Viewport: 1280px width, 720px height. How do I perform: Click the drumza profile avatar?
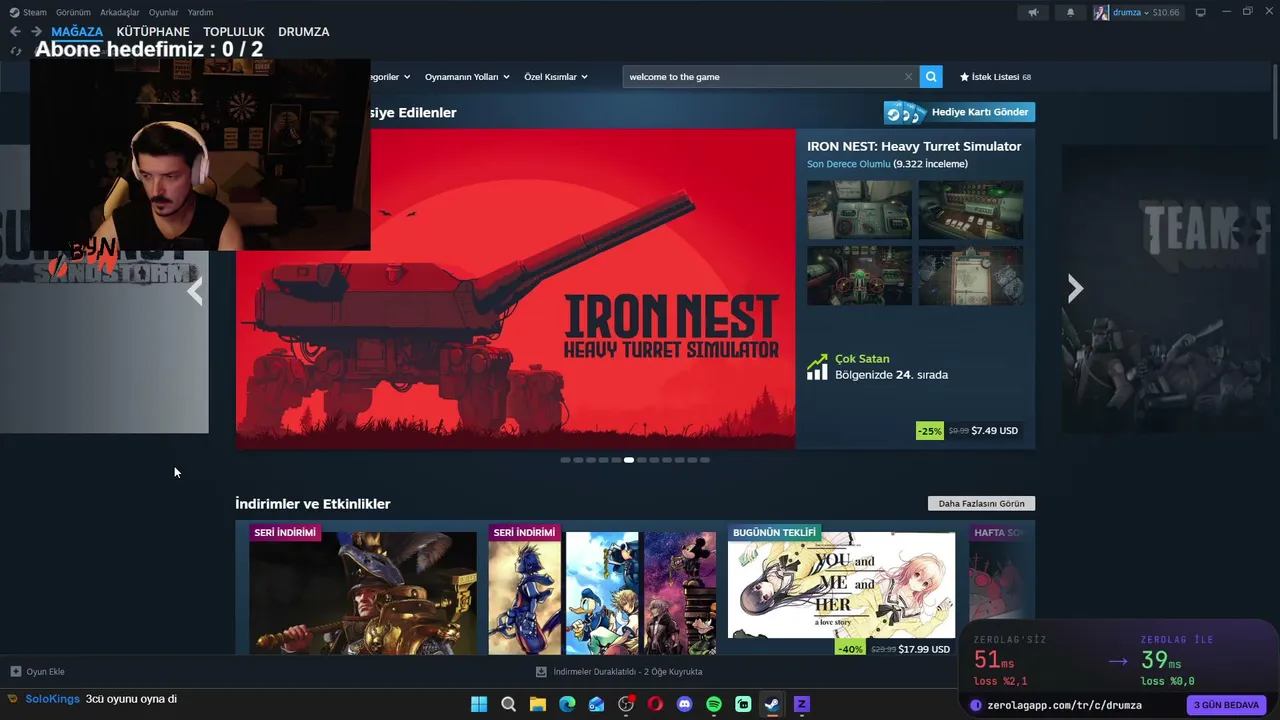[1101, 12]
